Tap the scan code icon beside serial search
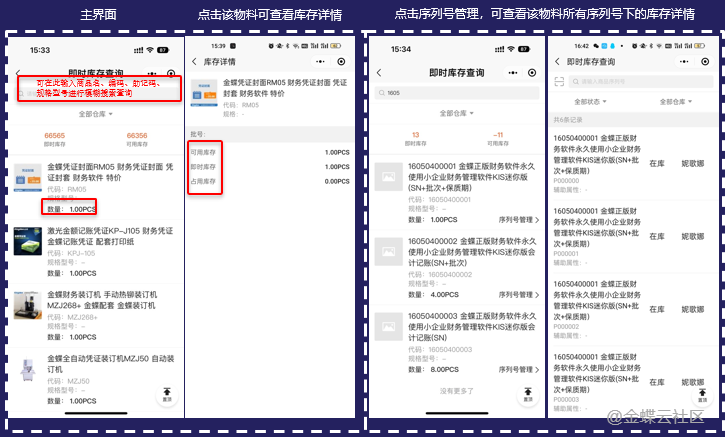Screen dimensions: 725x437 pos(559,82)
